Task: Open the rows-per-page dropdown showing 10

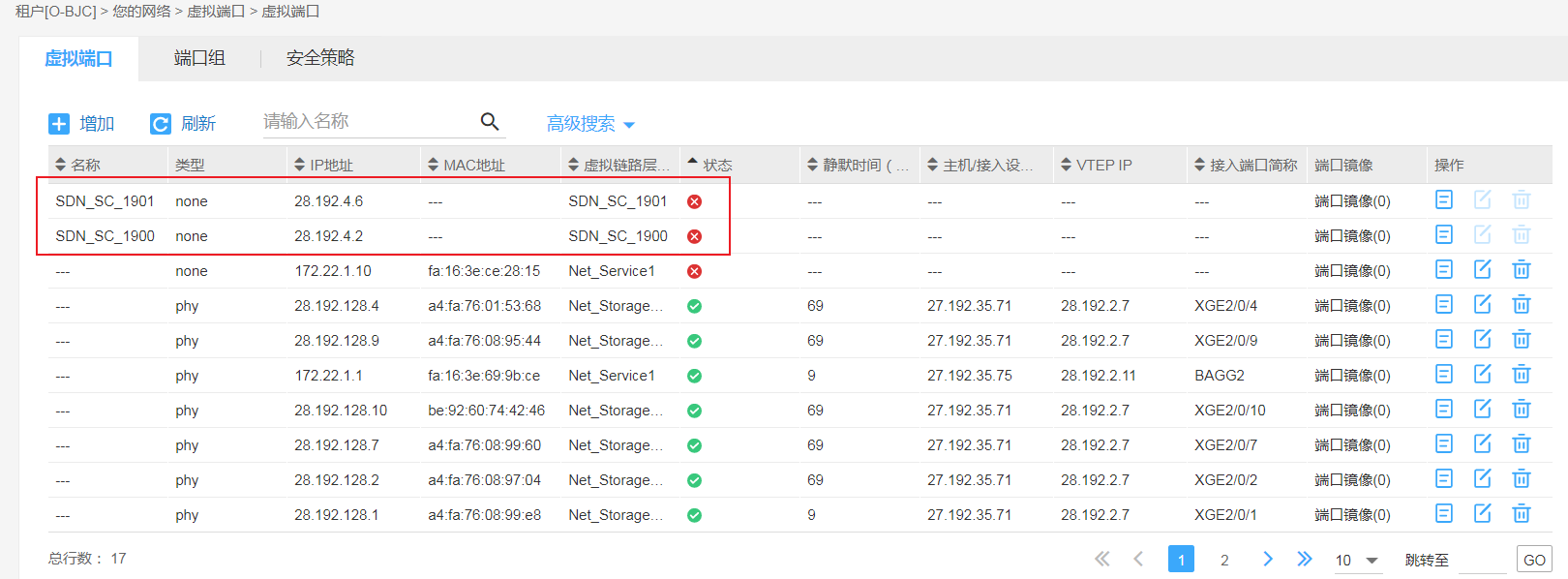Action: click(x=1357, y=560)
